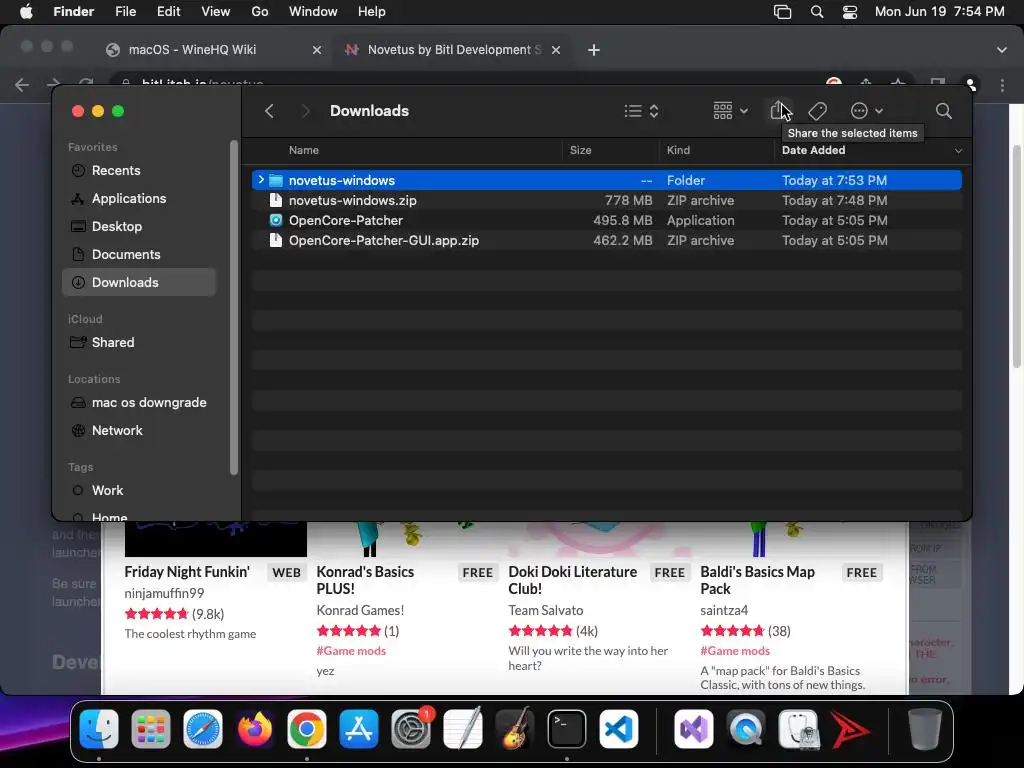The image size is (1024, 768).
Task: Open Chrome tab search dropdown arrow
Action: (1002, 50)
